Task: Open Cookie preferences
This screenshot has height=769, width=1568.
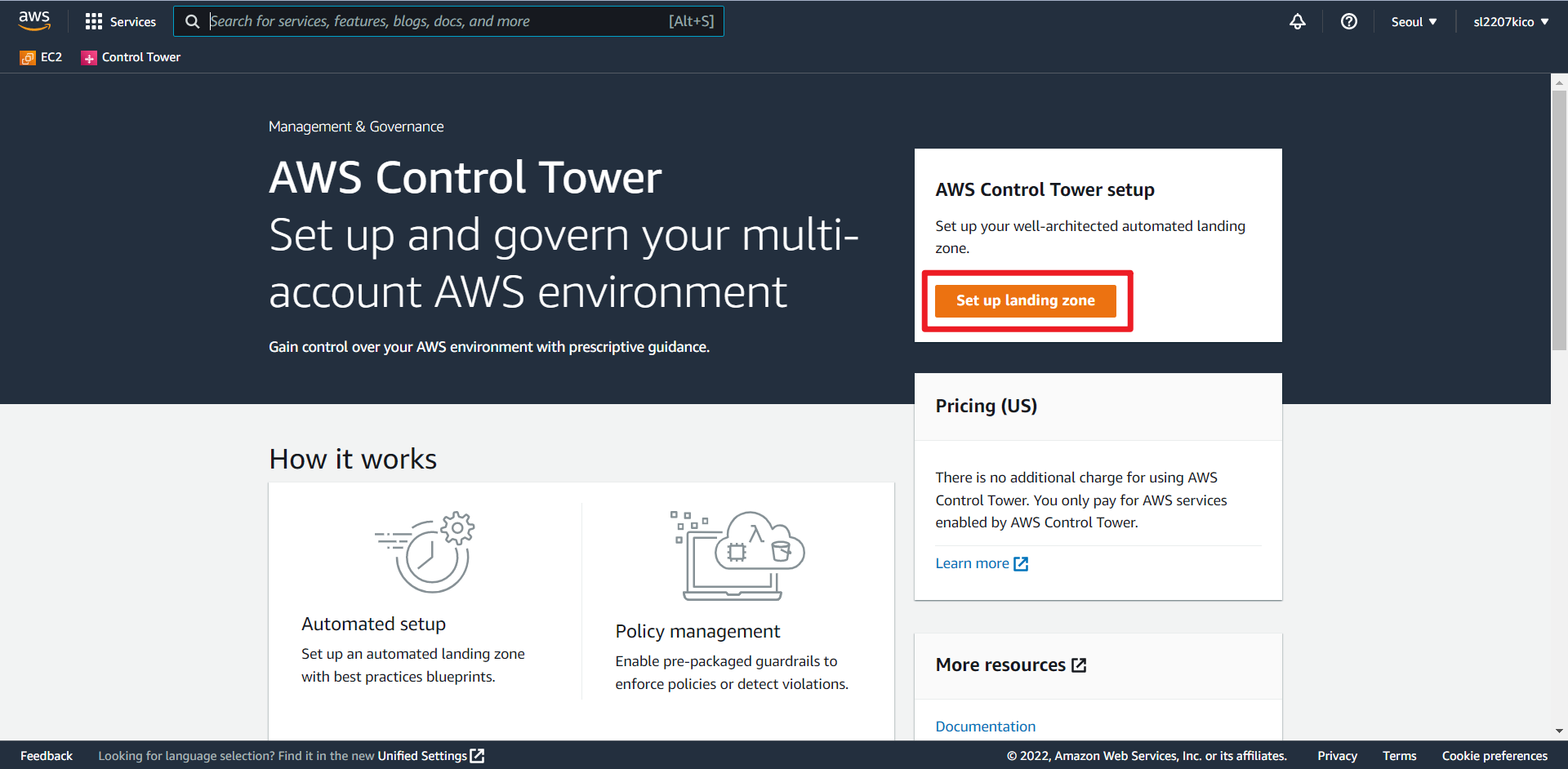Action: [1495, 755]
